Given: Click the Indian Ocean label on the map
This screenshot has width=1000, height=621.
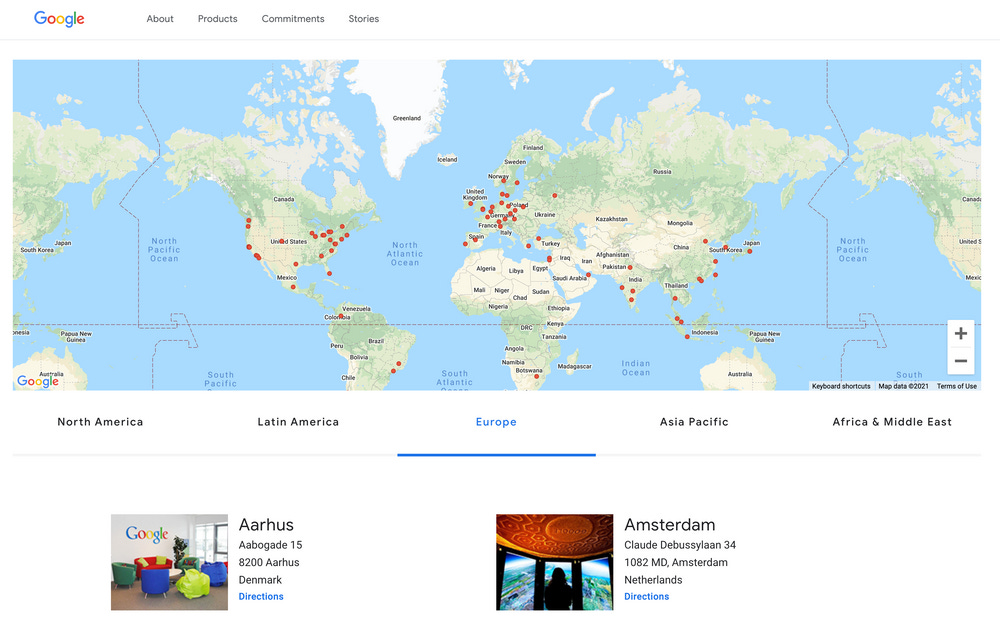Looking at the screenshot, I should tap(636, 368).
